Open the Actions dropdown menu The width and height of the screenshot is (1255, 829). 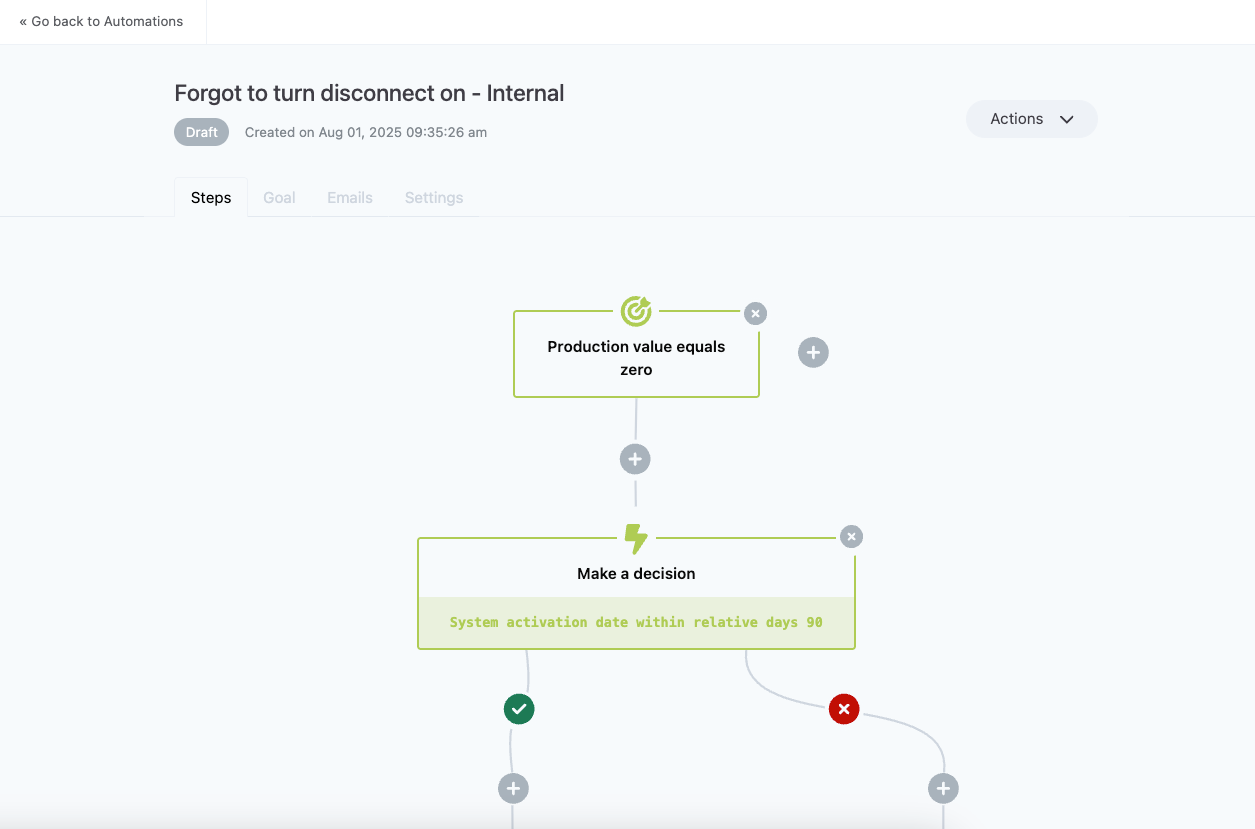1031,119
